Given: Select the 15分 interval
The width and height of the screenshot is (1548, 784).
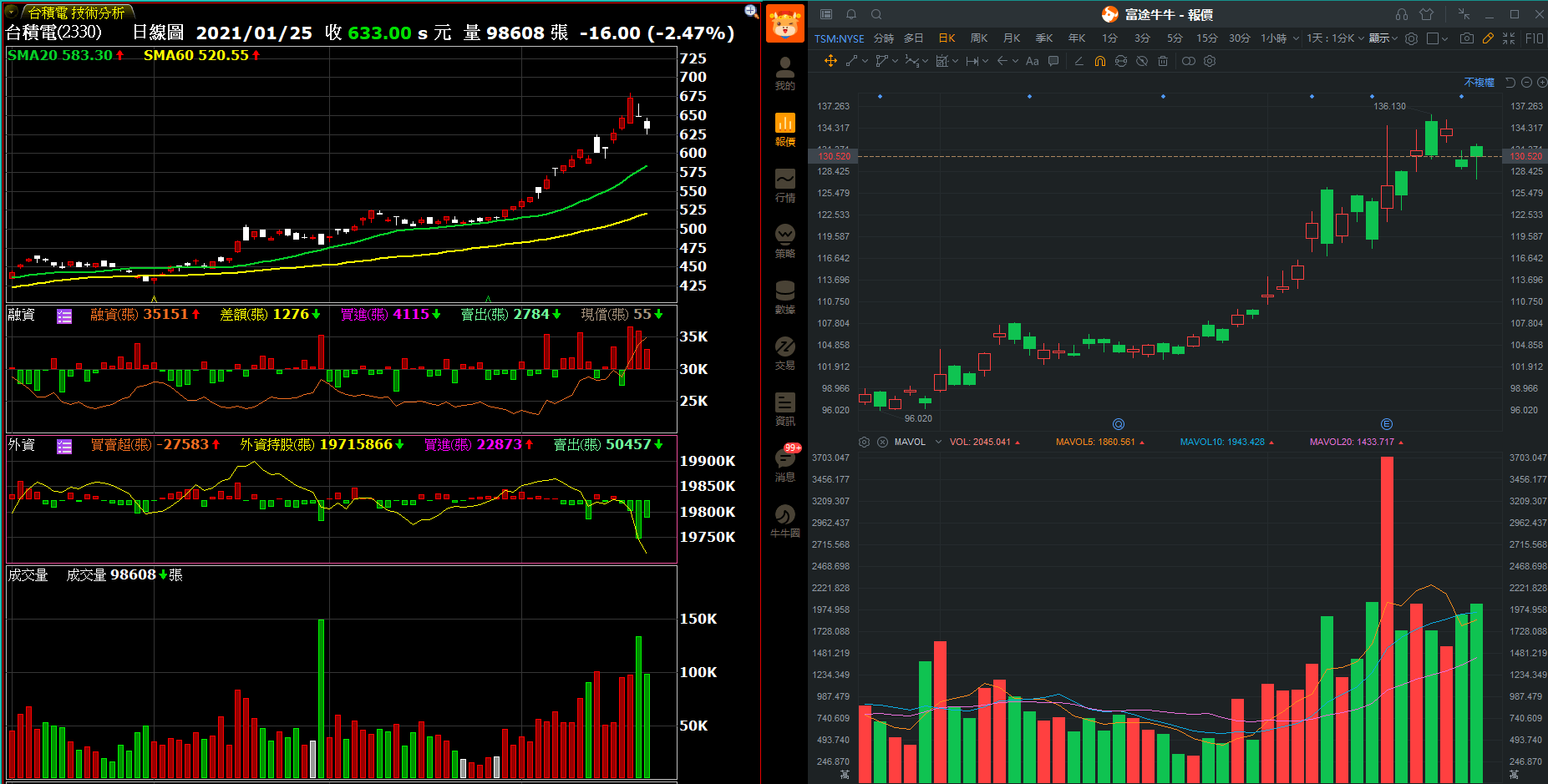Looking at the screenshot, I should (x=1206, y=38).
